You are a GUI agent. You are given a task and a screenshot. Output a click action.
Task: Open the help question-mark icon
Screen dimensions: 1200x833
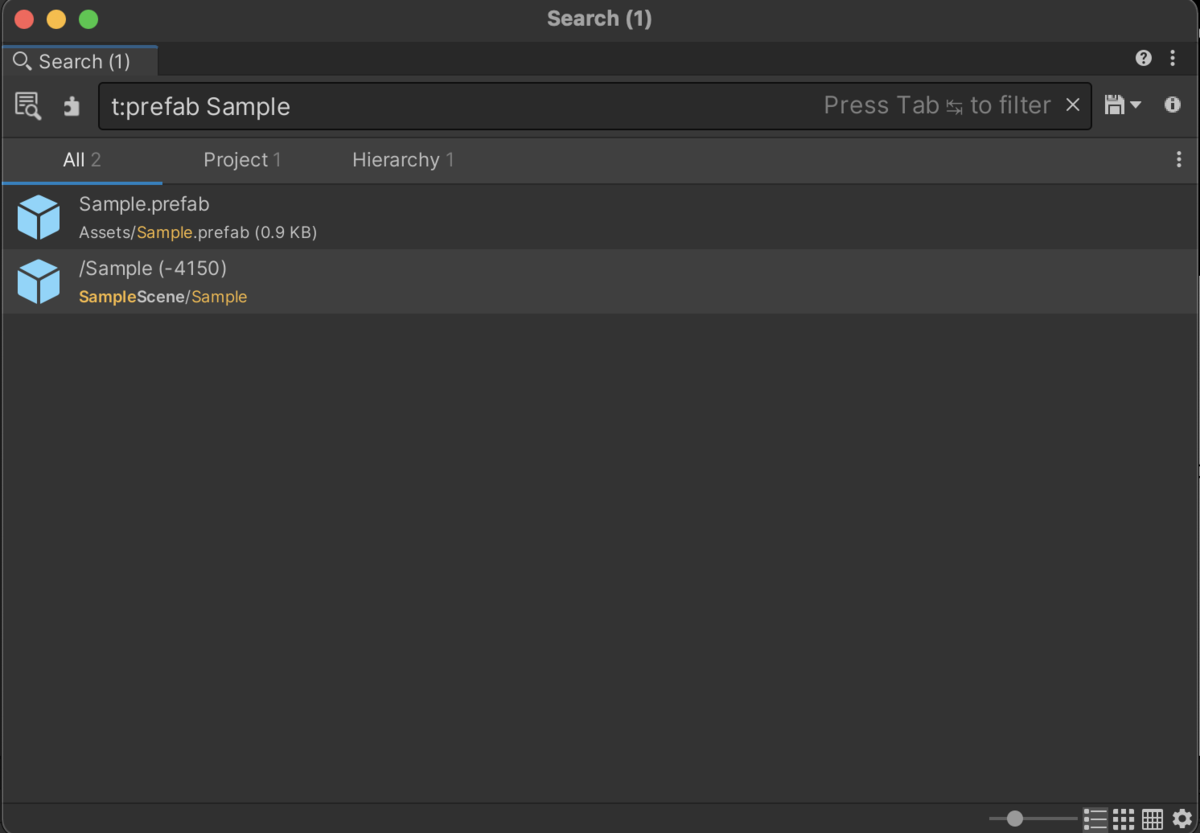1143,59
